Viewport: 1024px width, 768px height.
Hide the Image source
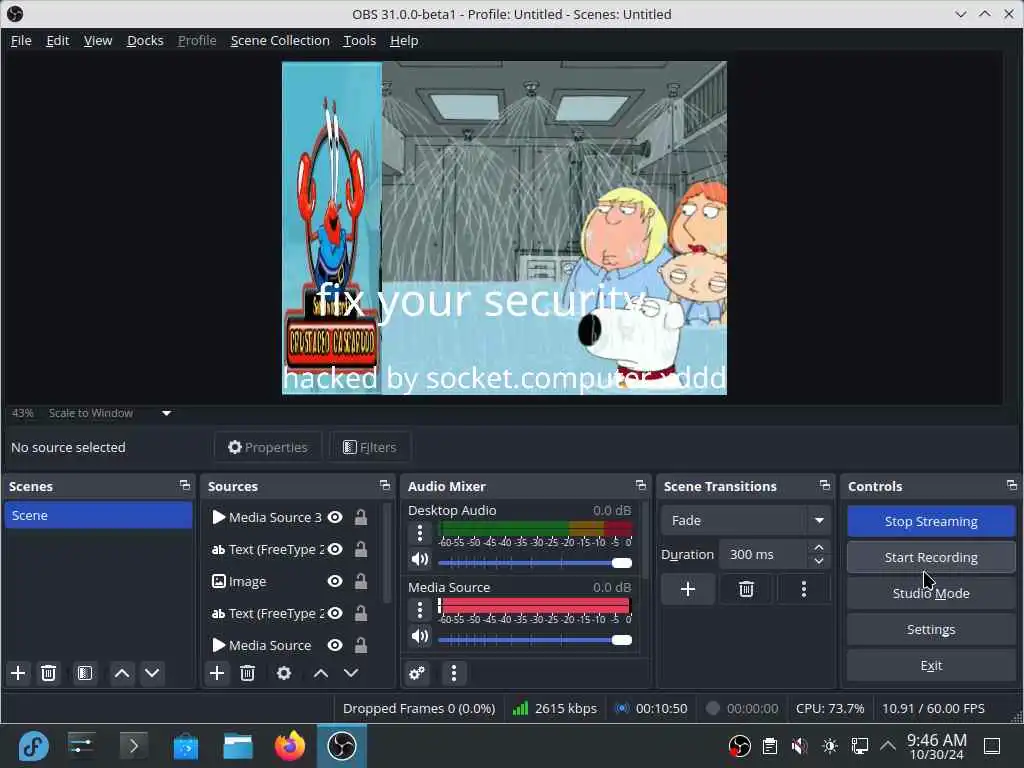coord(335,581)
